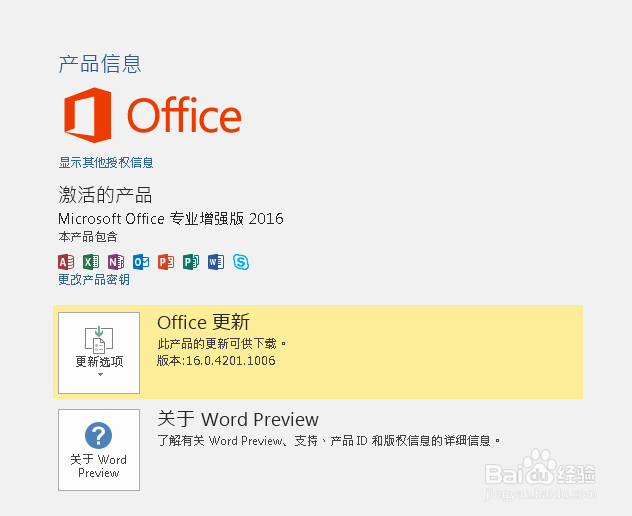The width and height of the screenshot is (632, 516).
Task: Click the Office 更新 heading
Action: [204, 322]
